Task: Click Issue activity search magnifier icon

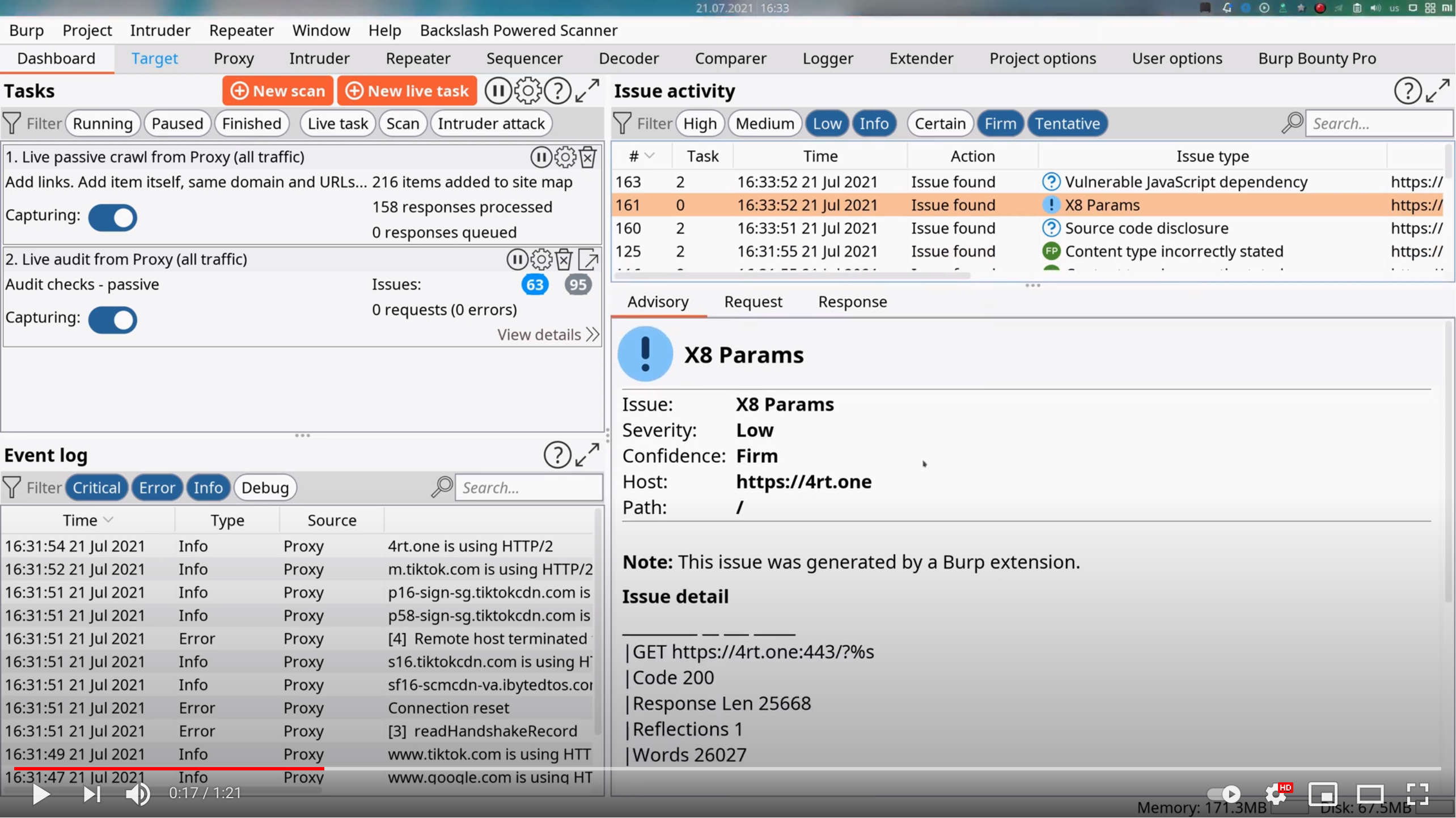Action: (1293, 123)
